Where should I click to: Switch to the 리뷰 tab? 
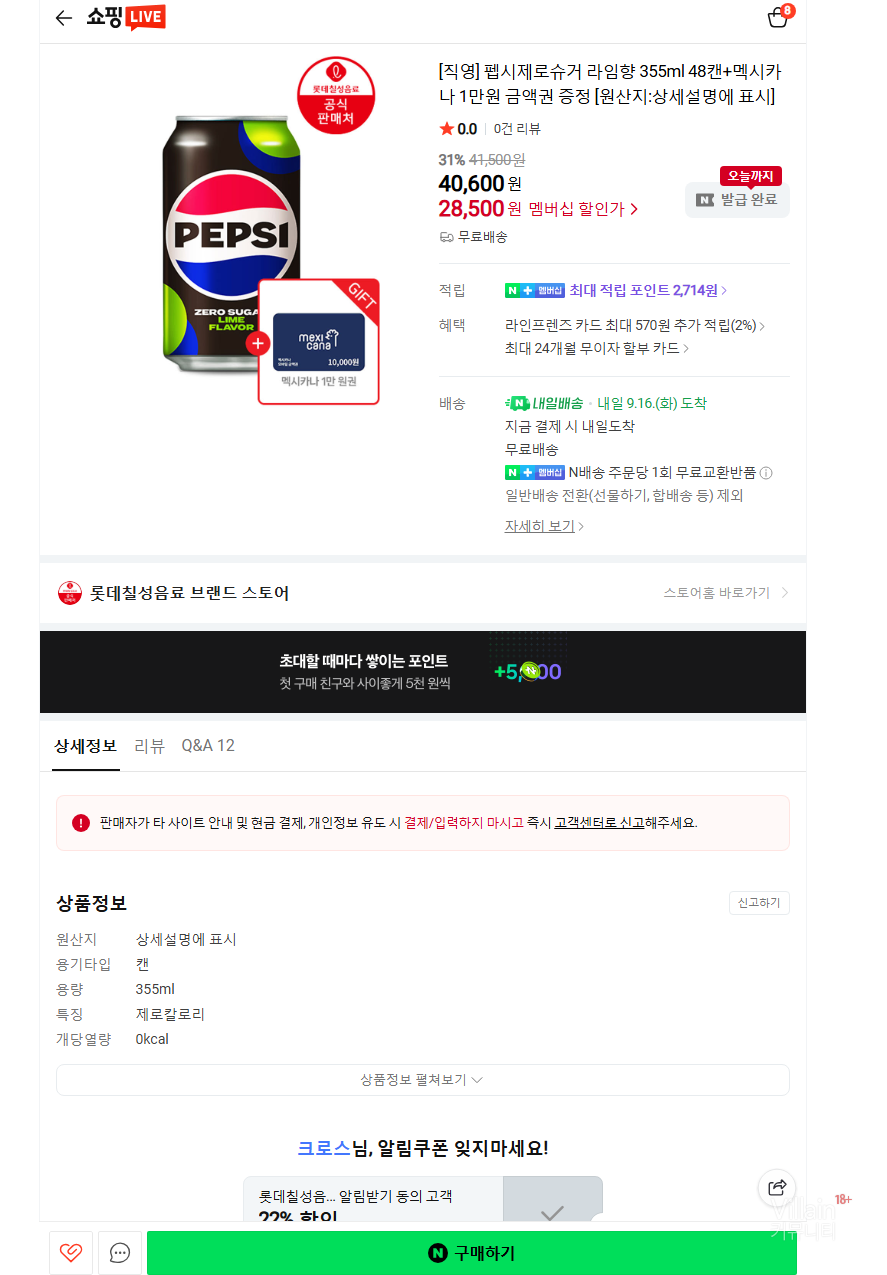coord(150,746)
